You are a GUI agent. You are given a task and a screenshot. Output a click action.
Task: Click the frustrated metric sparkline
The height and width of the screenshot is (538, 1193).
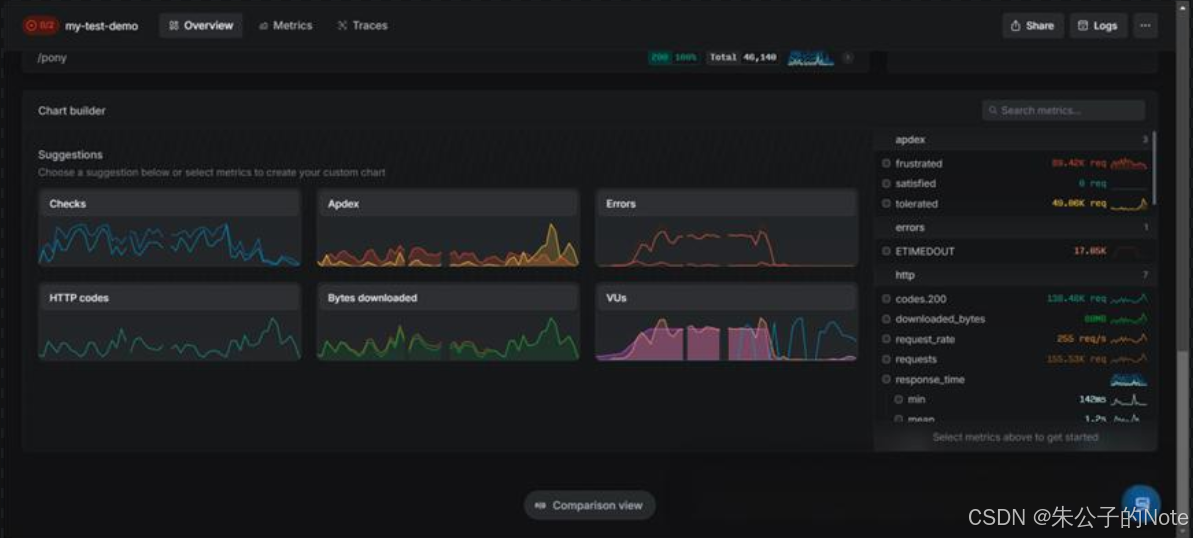pos(1128,164)
